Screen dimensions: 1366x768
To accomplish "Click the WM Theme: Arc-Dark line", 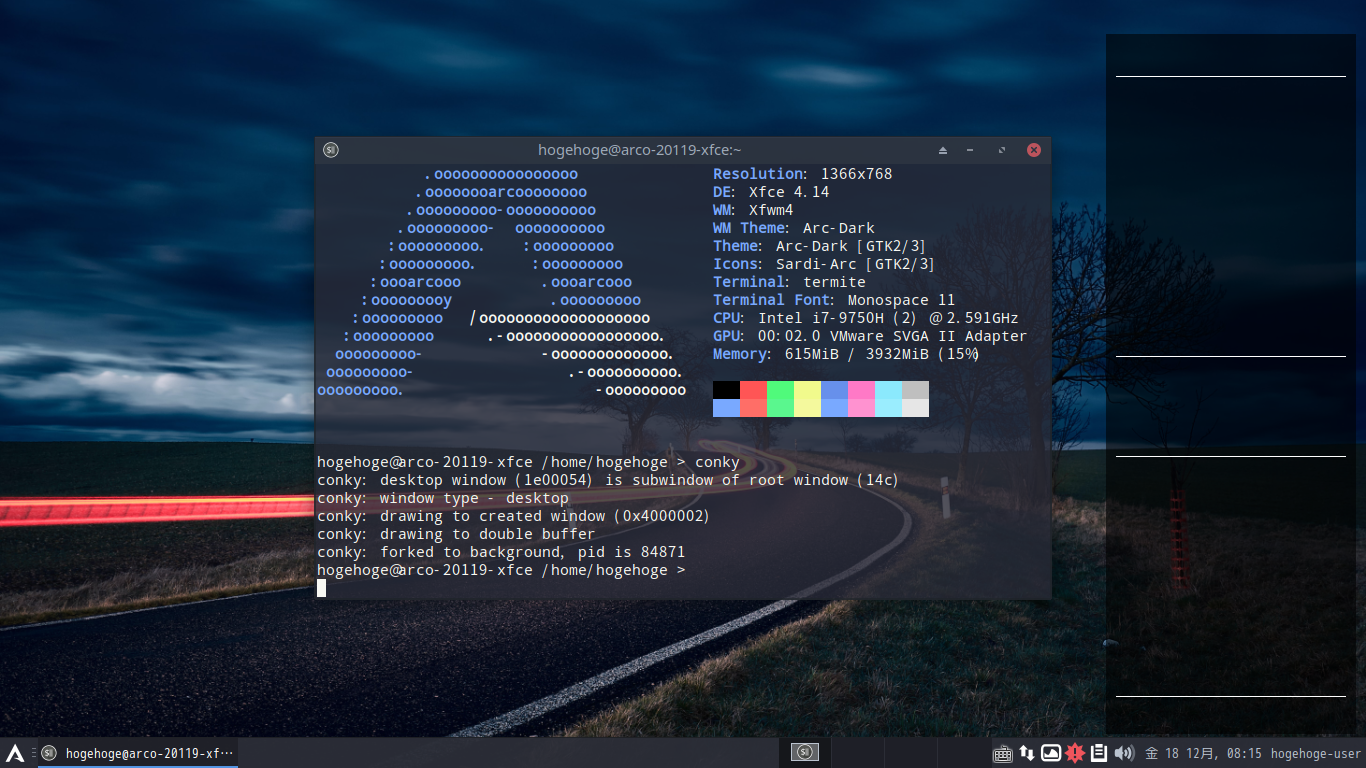I will pos(794,228).
